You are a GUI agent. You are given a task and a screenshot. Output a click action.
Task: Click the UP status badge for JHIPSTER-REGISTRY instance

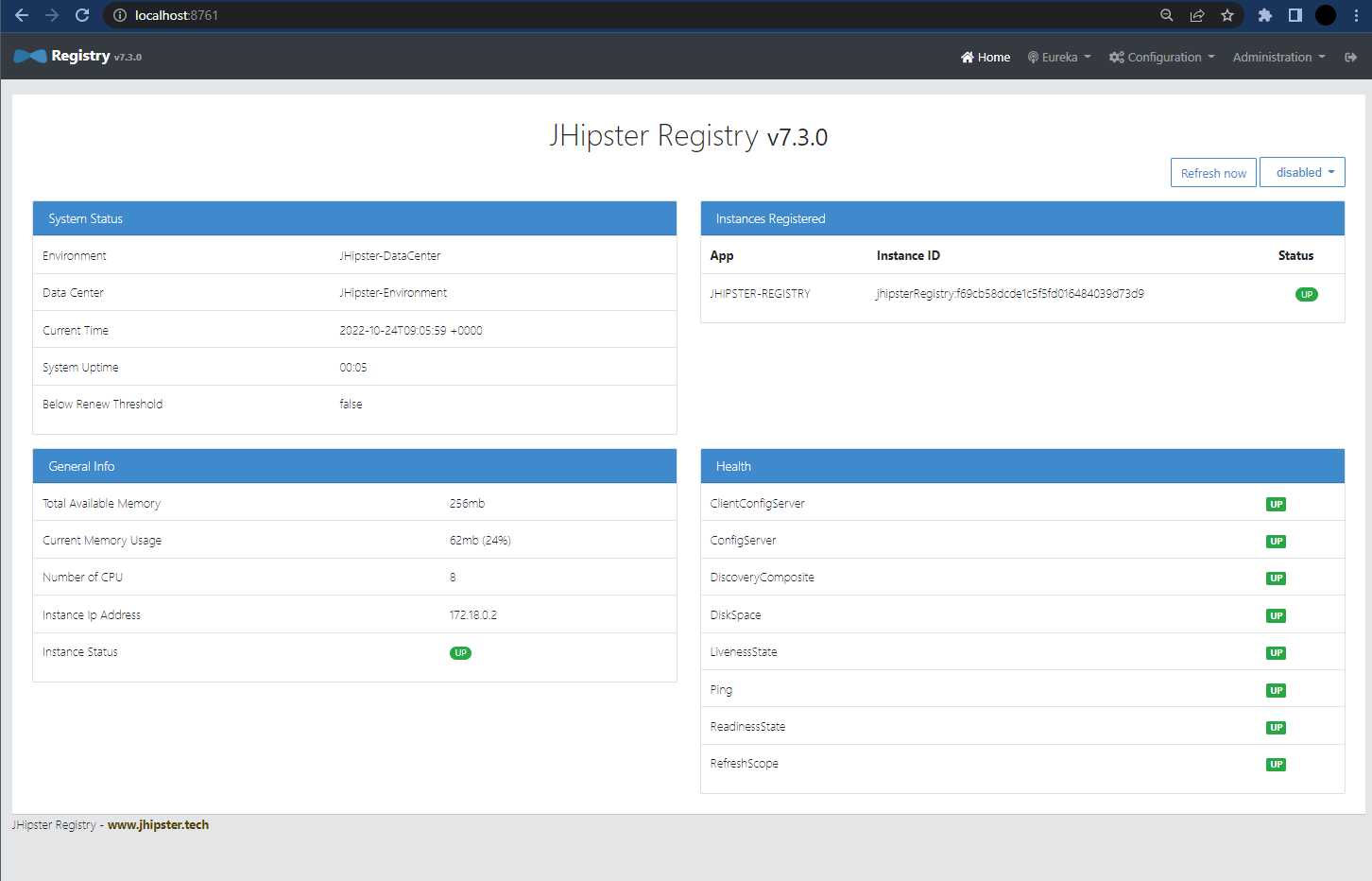[1306, 294]
